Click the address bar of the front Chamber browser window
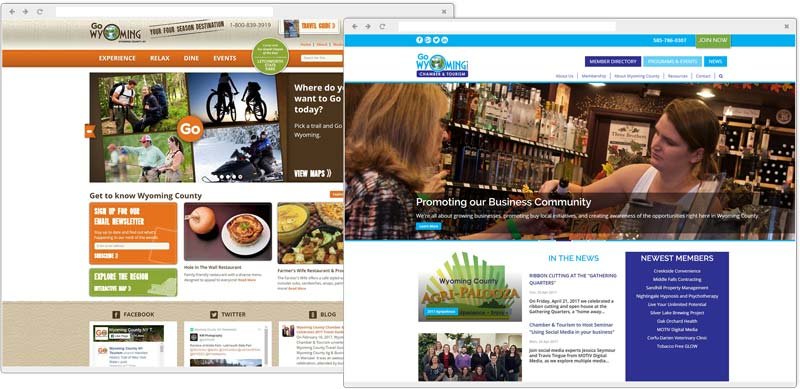 (x=507, y=27)
